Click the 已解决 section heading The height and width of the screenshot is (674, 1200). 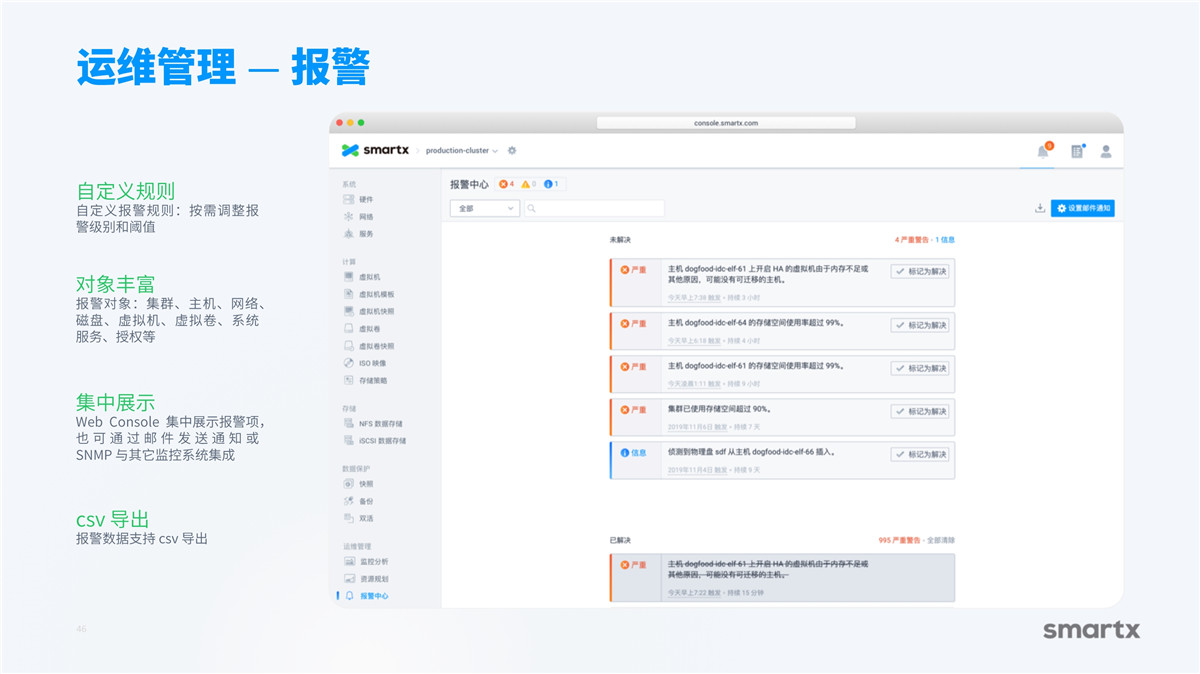click(x=620, y=540)
